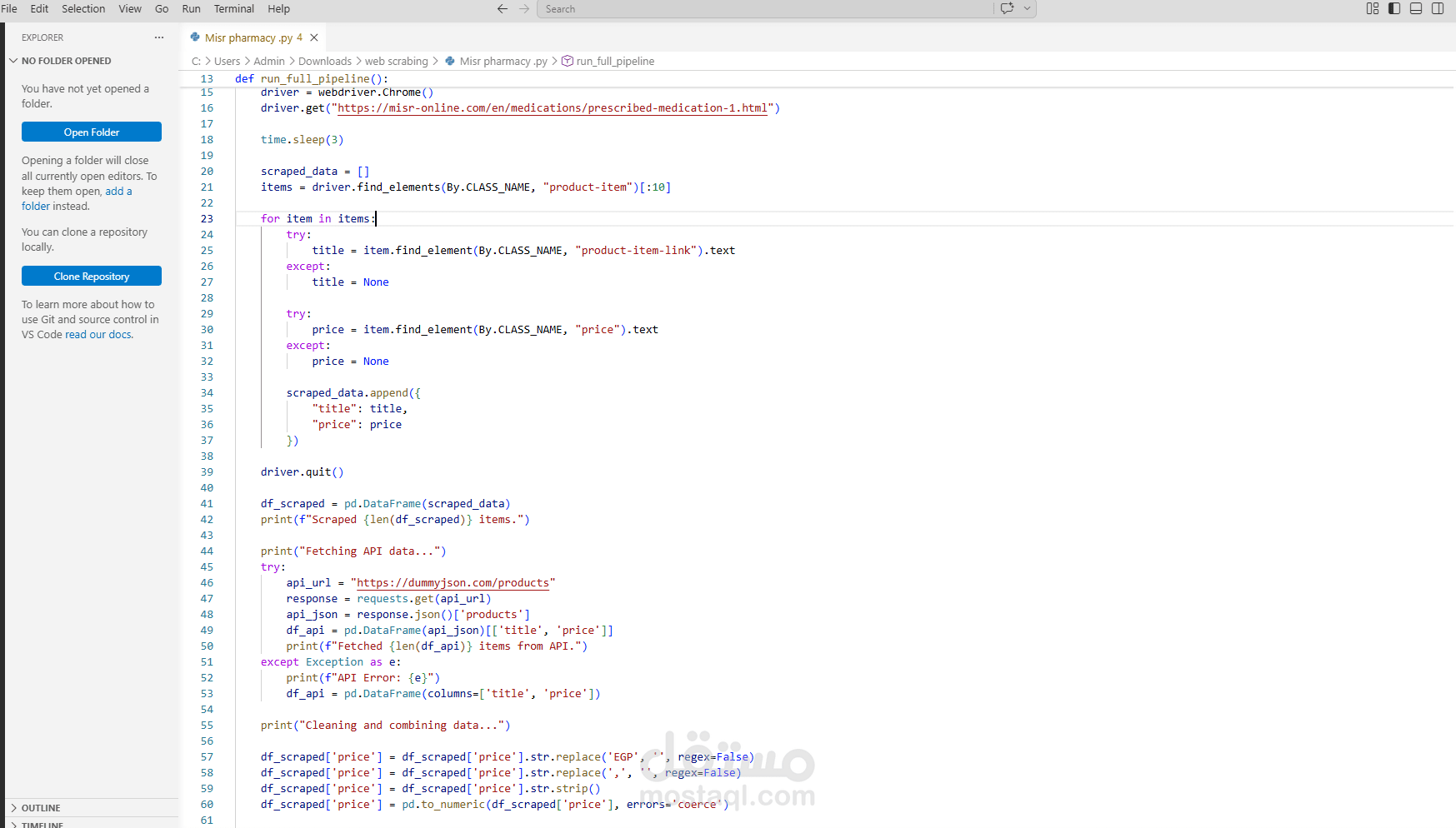Click 'def run_full_pipeline():' sticky header
This screenshot has height=828, width=1456.
312,79
